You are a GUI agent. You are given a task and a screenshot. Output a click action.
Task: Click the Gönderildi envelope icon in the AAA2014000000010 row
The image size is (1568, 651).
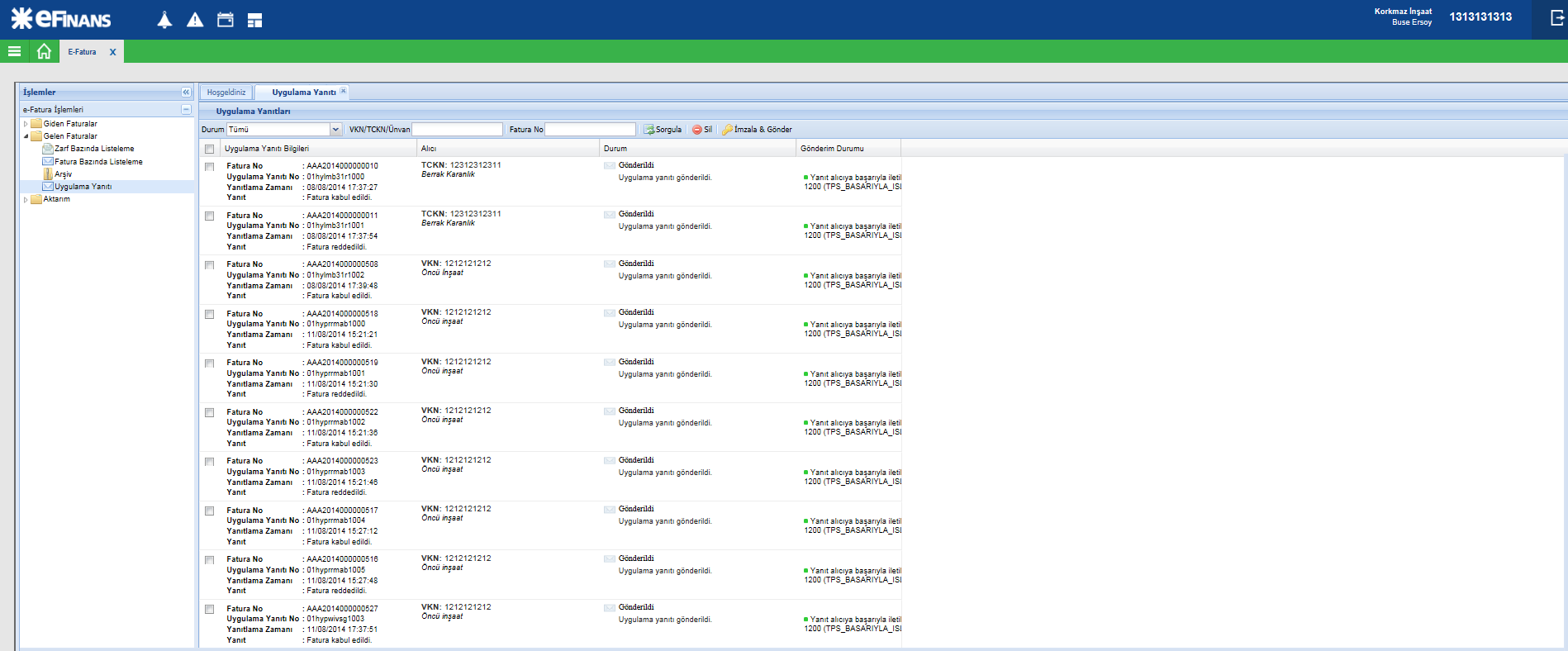point(610,166)
